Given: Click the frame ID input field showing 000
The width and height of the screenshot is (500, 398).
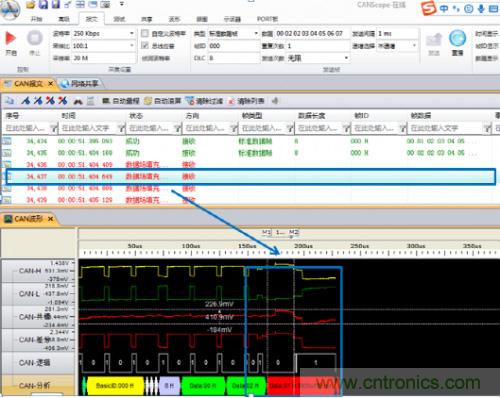Looking at the screenshot, I should [x=233, y=46].
